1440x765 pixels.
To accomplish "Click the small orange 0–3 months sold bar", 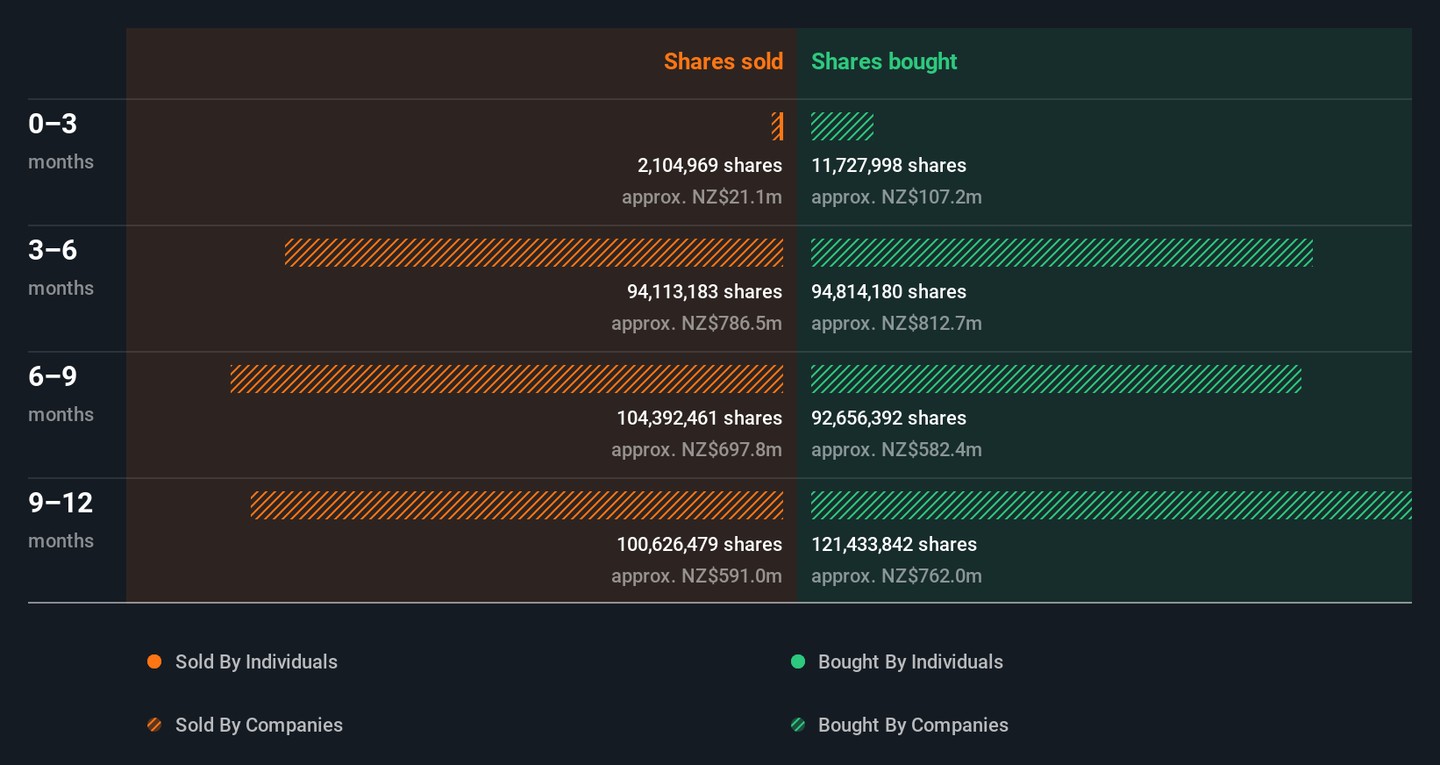I will click(x=777, y=126).
